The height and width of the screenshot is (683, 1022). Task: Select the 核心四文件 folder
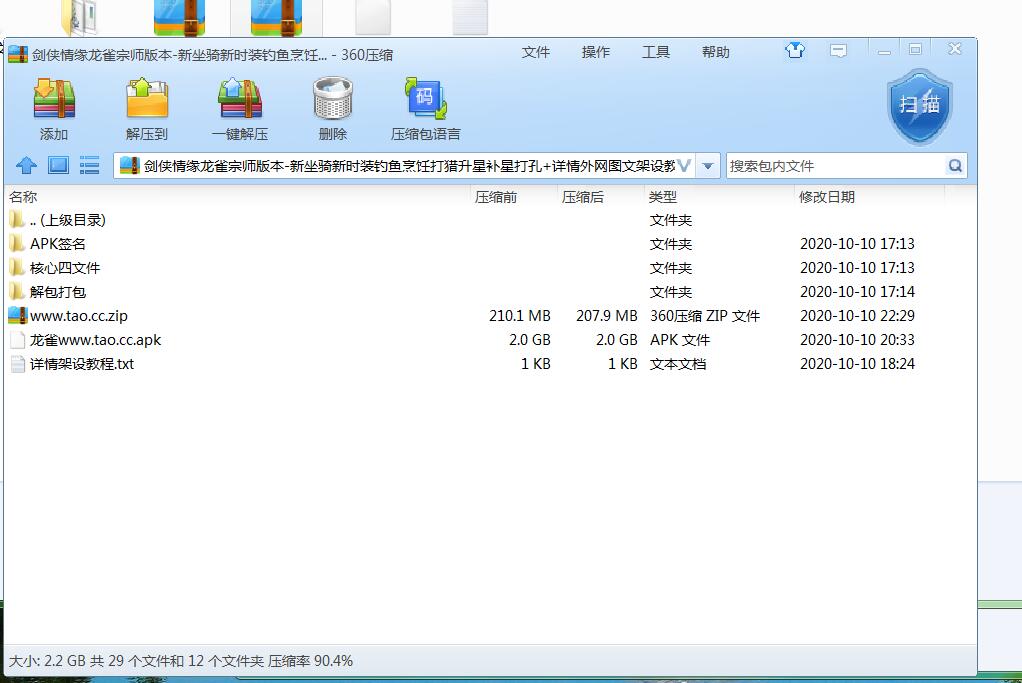[x=65, y=268]
